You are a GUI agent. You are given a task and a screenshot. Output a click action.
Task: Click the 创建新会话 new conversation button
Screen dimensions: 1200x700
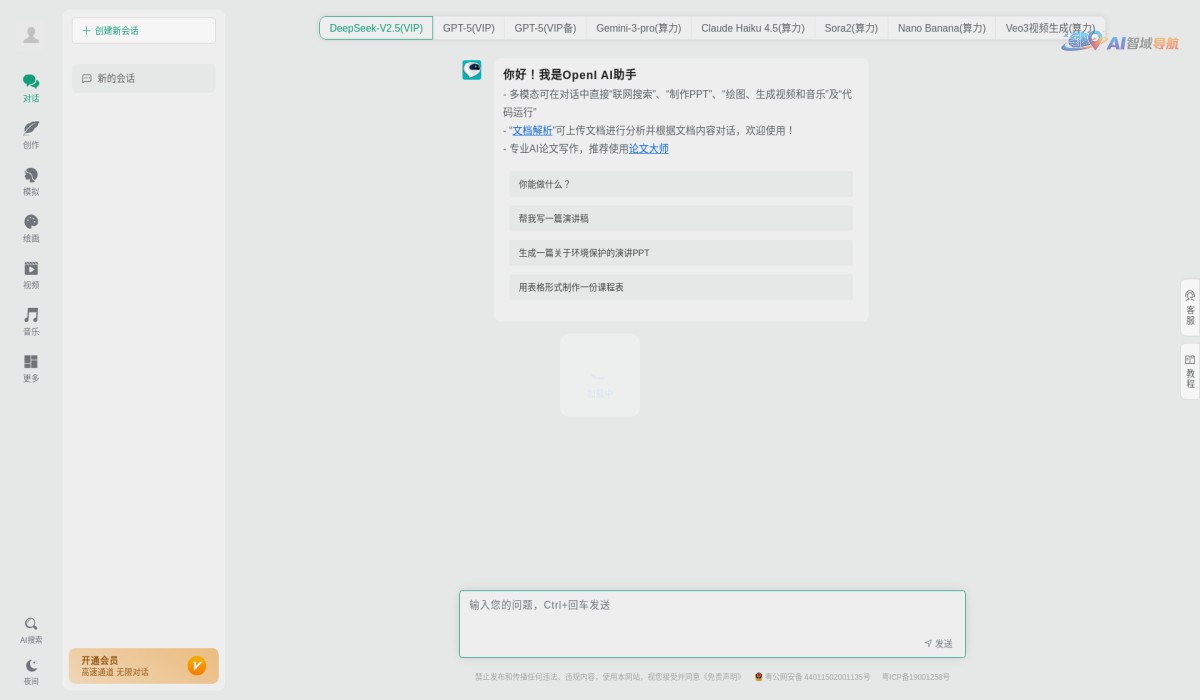click(143, 30)
